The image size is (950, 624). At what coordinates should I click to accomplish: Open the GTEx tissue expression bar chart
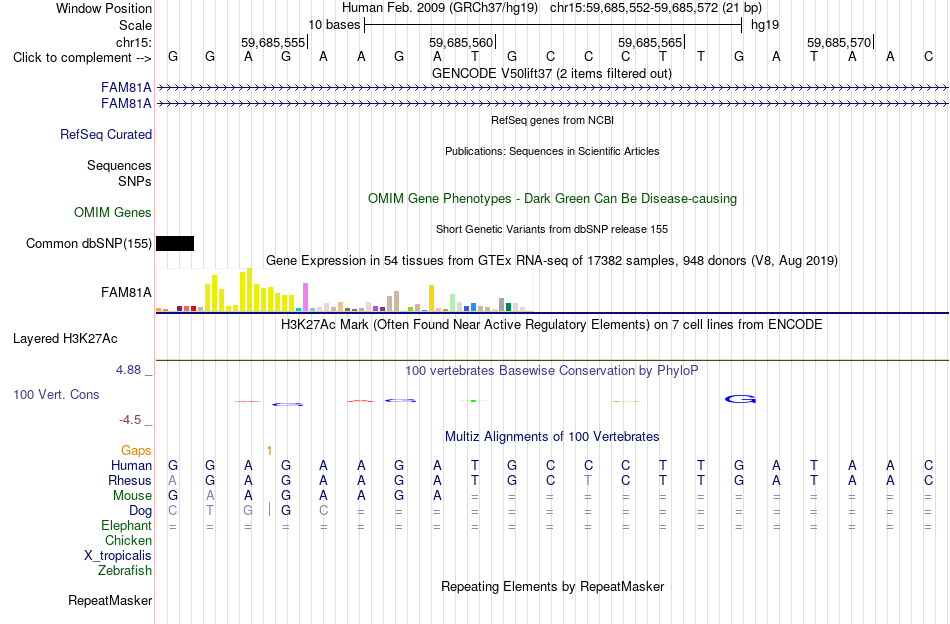pyautogui.click(x=344, y=290)
